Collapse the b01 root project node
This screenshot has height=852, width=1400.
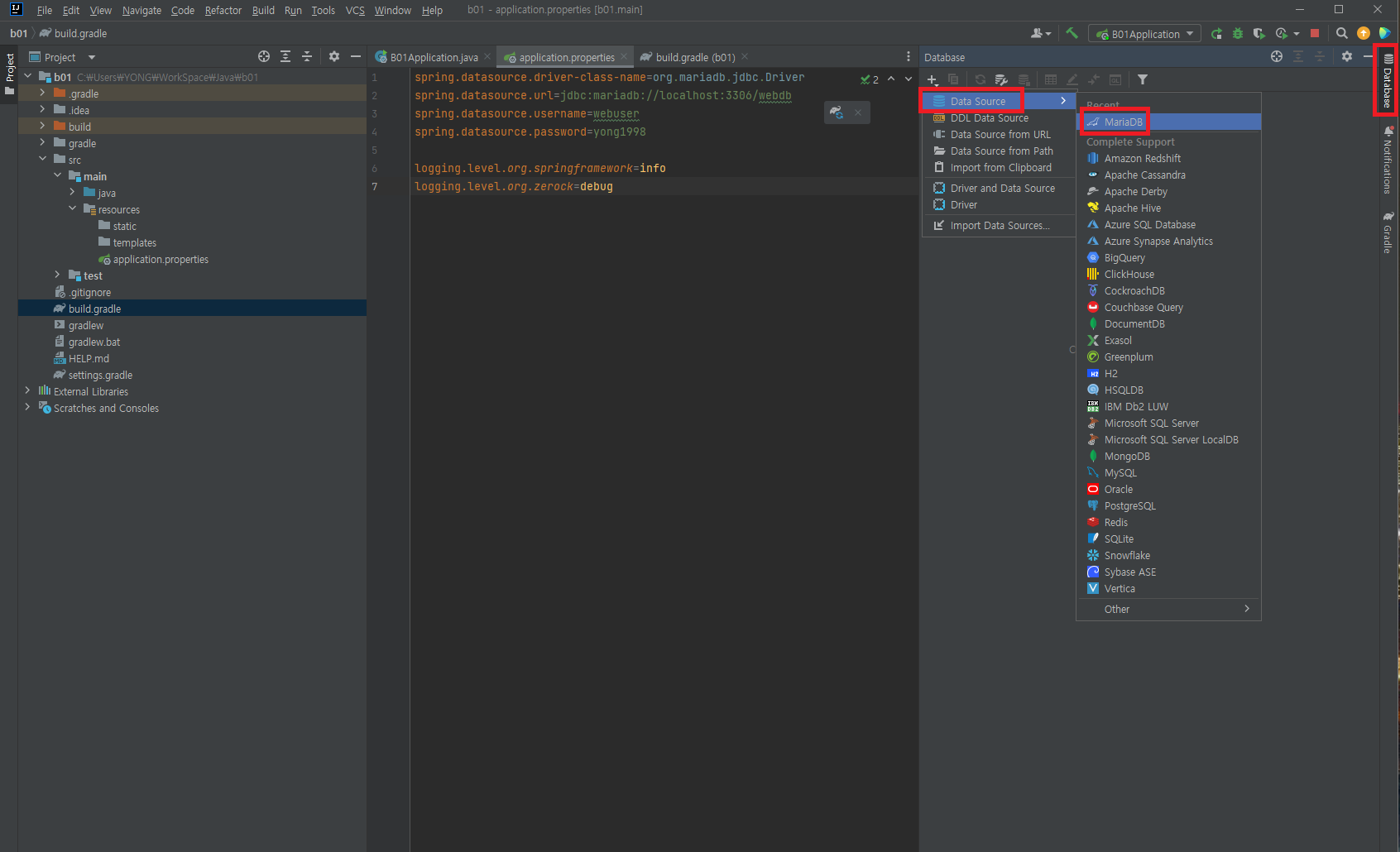coord(27,77)
